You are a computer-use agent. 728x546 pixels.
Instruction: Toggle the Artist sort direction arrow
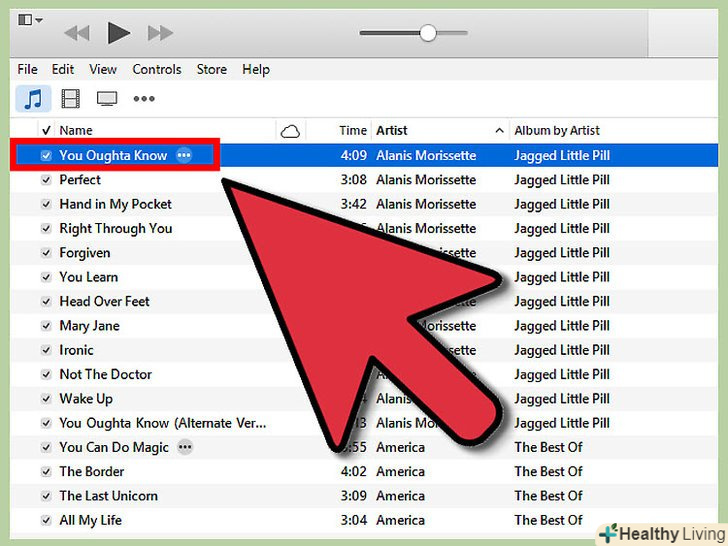(500, 130)
